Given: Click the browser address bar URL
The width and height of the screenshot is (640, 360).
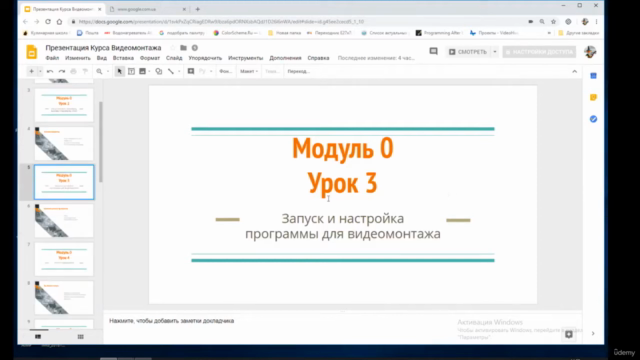Looking at the screenshot, I should tap(221, 22).
